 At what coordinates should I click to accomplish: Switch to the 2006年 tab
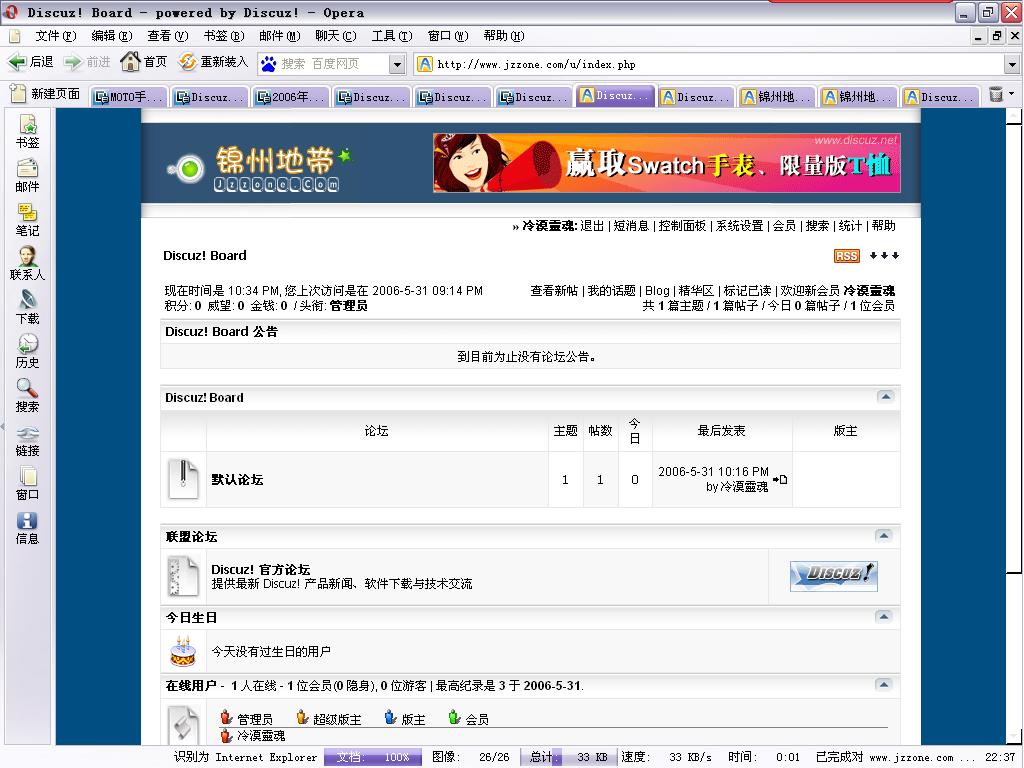291,97
